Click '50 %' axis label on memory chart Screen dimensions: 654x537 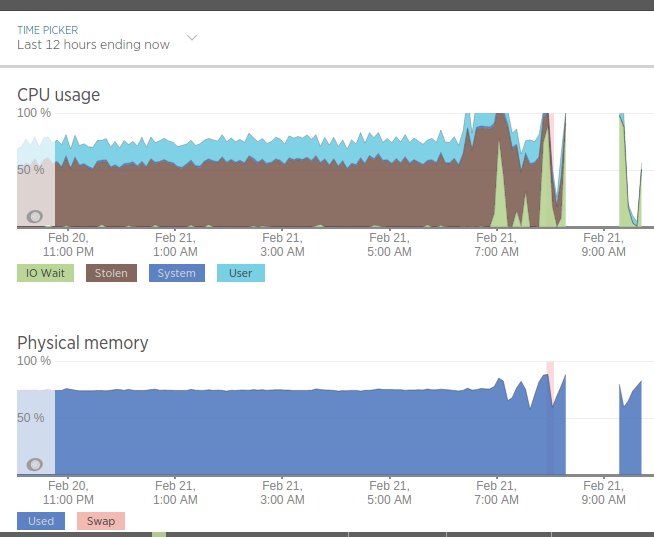coord(30,418)
